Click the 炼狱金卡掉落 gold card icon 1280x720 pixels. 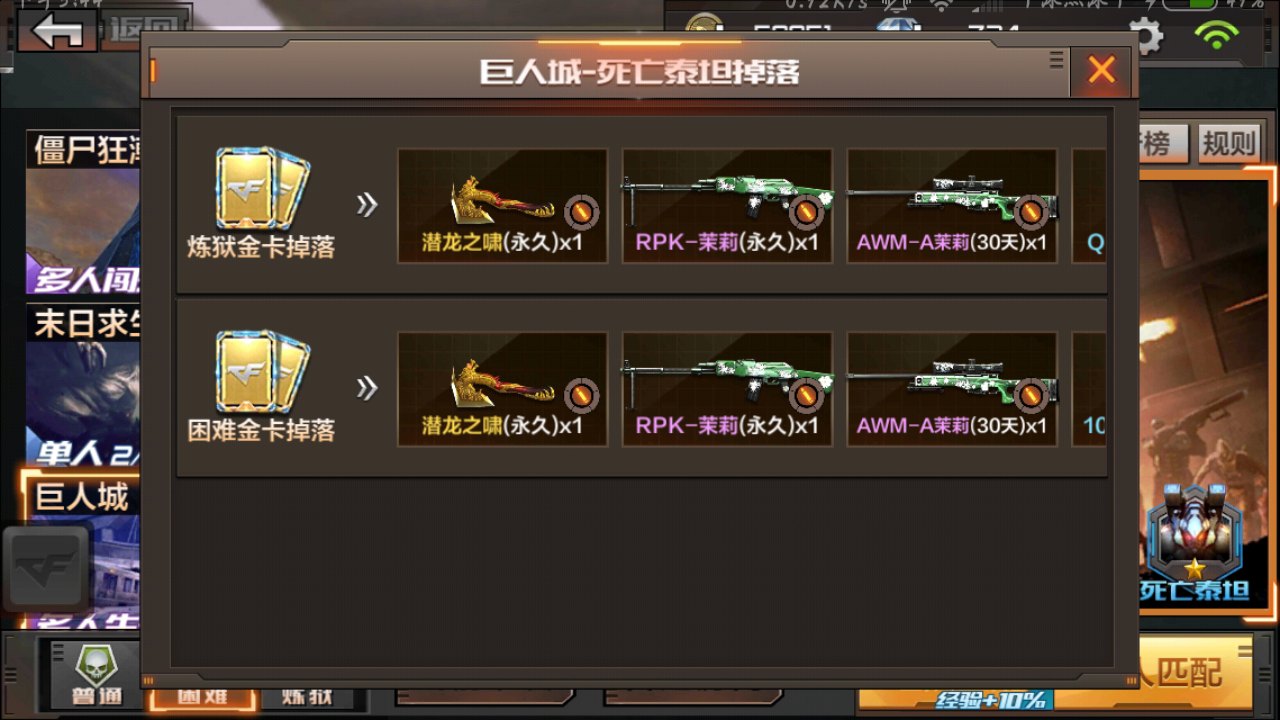pyautogui.click(x=262, y=188)
